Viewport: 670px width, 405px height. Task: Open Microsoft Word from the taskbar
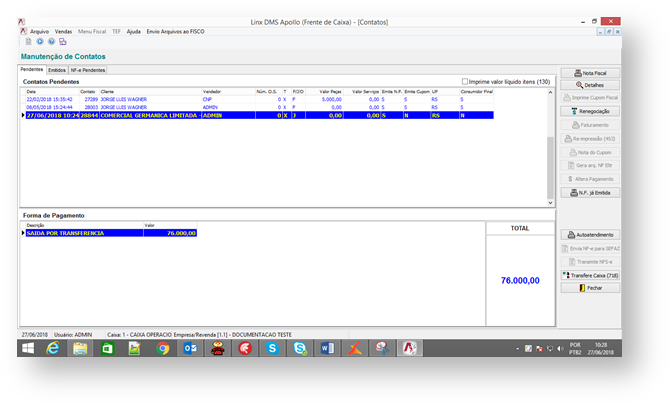327,349
